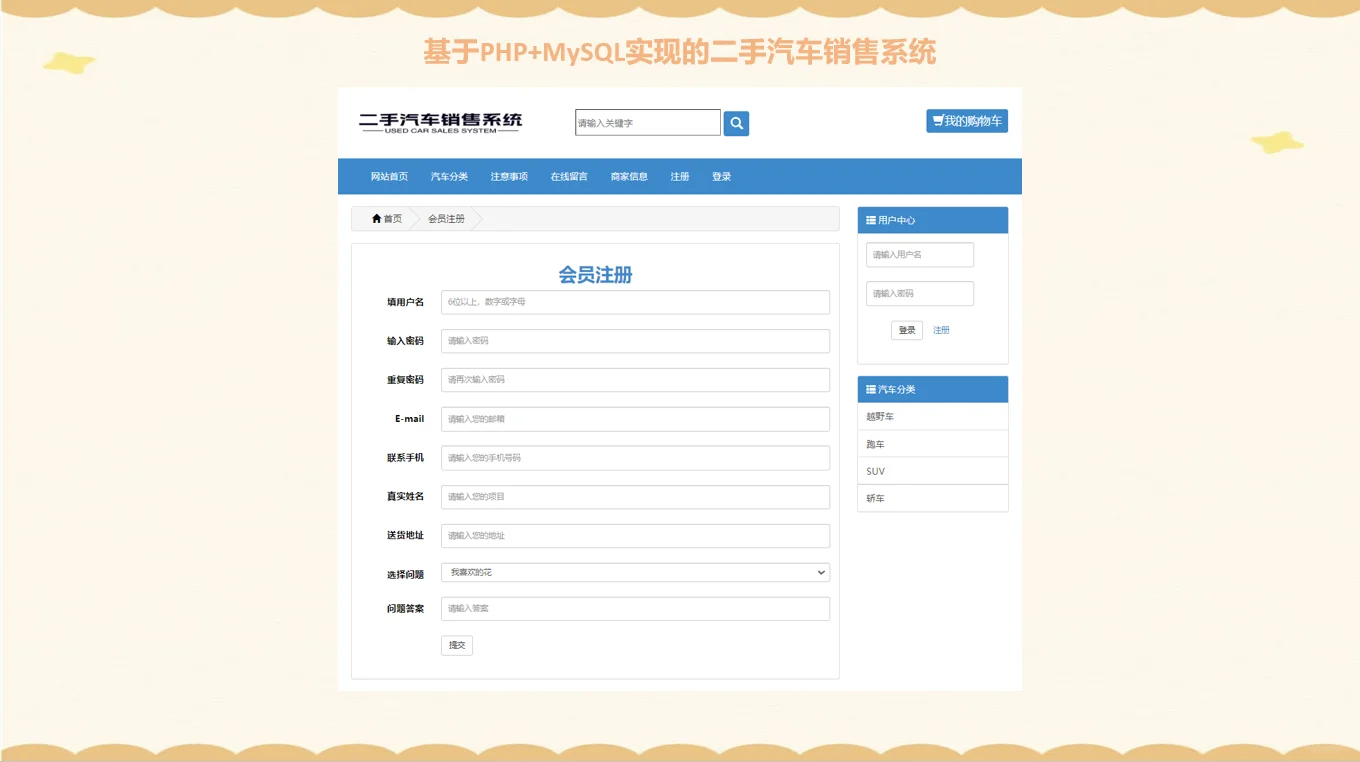Expand the question selector showing 我喜欢的花
The image size is (1360, 762).
(635, 572)
